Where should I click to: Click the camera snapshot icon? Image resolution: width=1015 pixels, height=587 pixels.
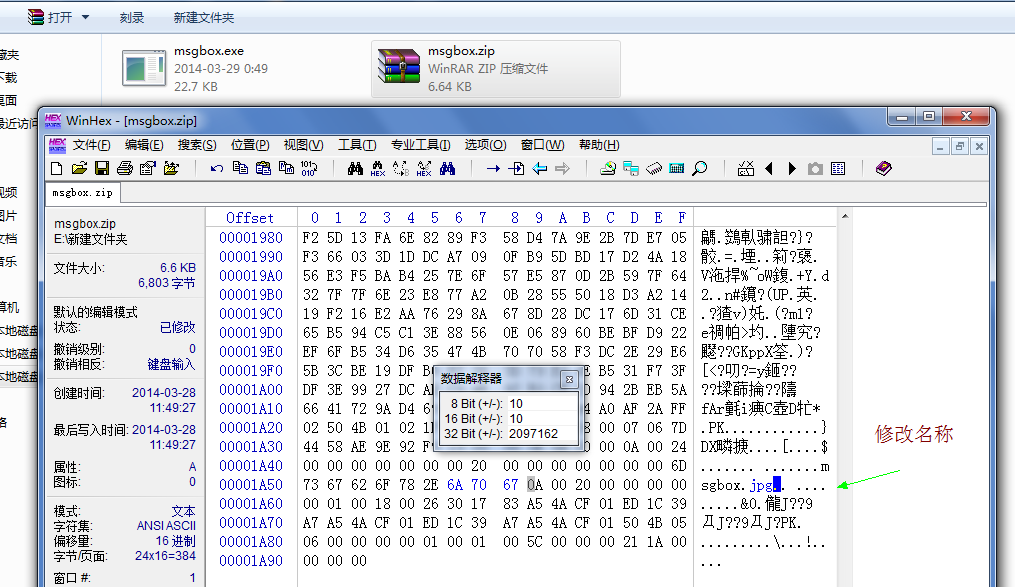[815, 169]
